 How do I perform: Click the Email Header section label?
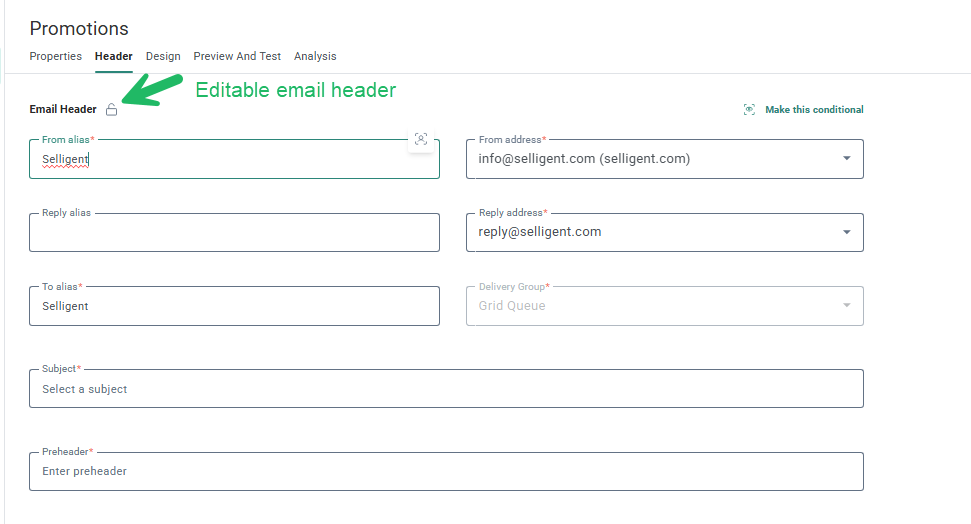(x=63, y=110)
